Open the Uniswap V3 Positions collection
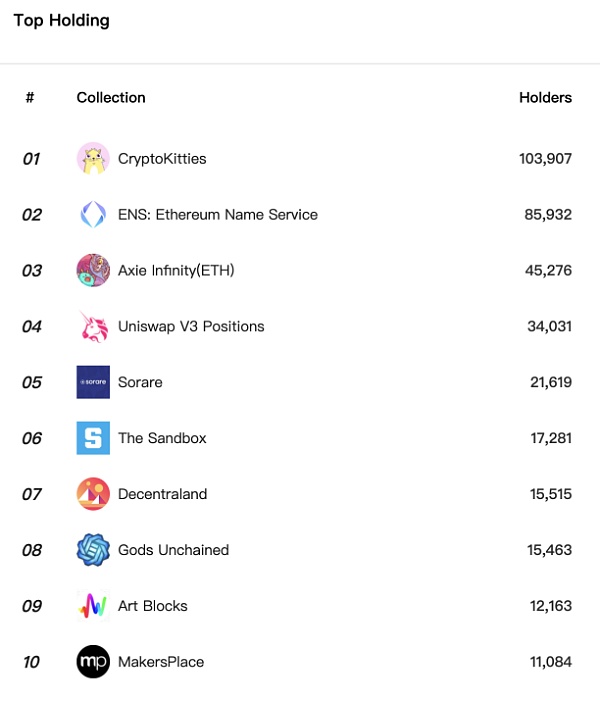The width and height of the screenshot is (600, 701). click(191, 326)
